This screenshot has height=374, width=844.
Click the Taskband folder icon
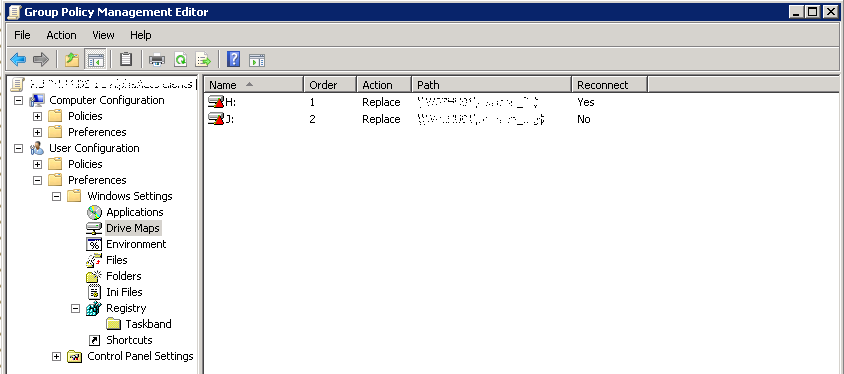pos(113,324)
